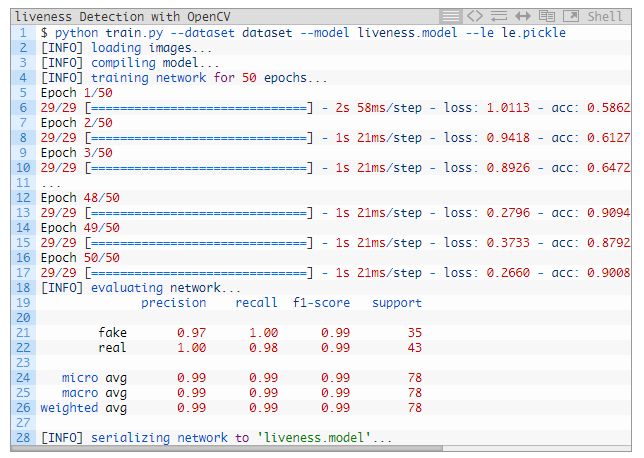Click the 'f1-score' column header
The height and width of the screenshot is (458, 644).
coord(321,303)
